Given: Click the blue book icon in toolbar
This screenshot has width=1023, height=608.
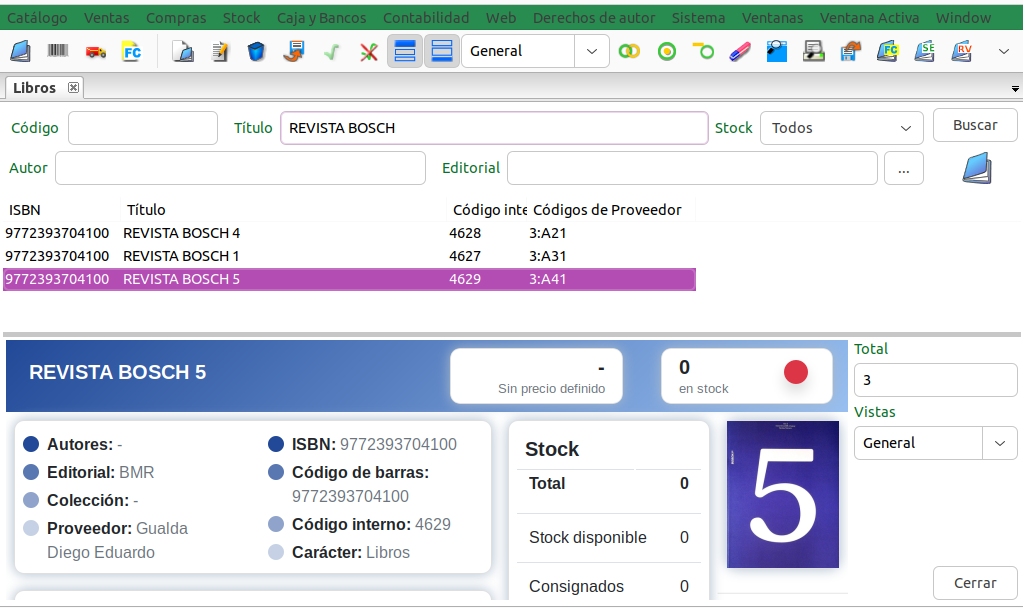Looking at the screenshot, I should click(20, 51).
